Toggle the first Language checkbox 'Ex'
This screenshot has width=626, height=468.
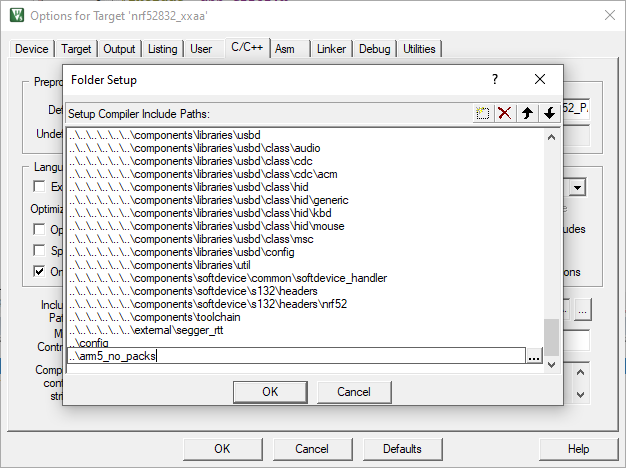39,186
